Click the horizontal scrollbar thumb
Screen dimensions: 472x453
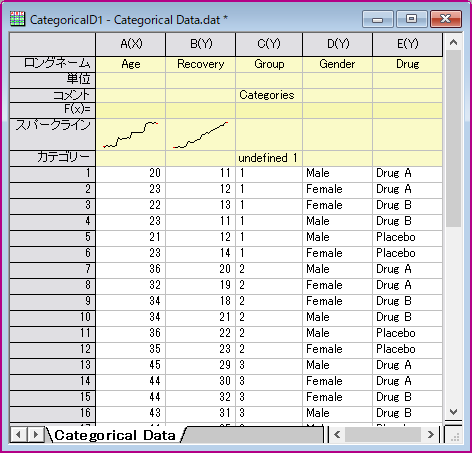tap(383, 435)
